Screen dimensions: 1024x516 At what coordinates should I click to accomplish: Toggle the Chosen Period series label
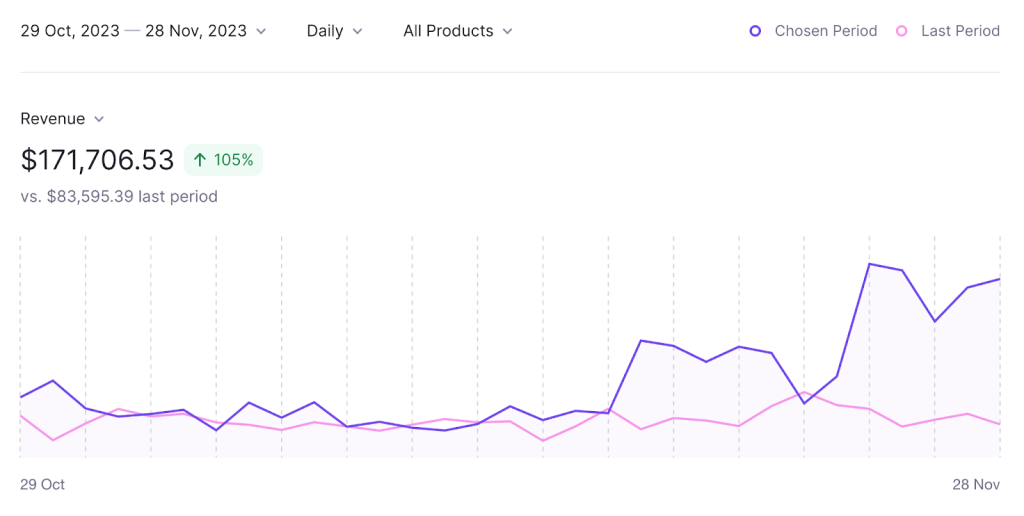[825, 31]
